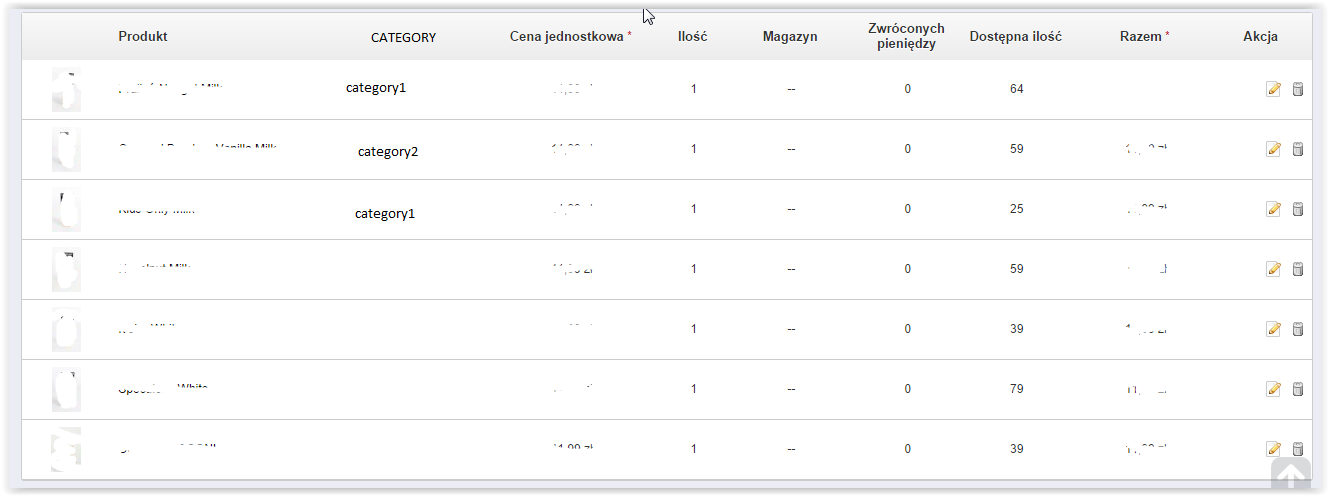Image resolution: width=1329 pixels, height=496 pixels.
Task: Click quantity 1 in the 79-available row
Action: 694,389
